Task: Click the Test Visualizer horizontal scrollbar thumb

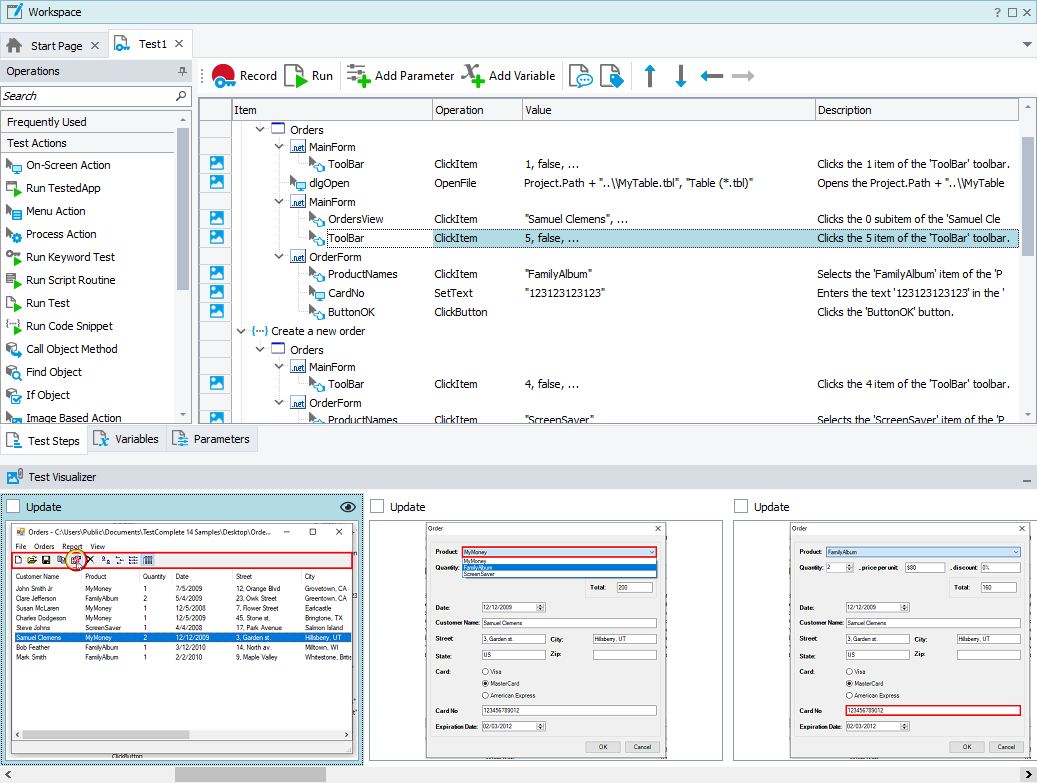Action: pos(250,775)
